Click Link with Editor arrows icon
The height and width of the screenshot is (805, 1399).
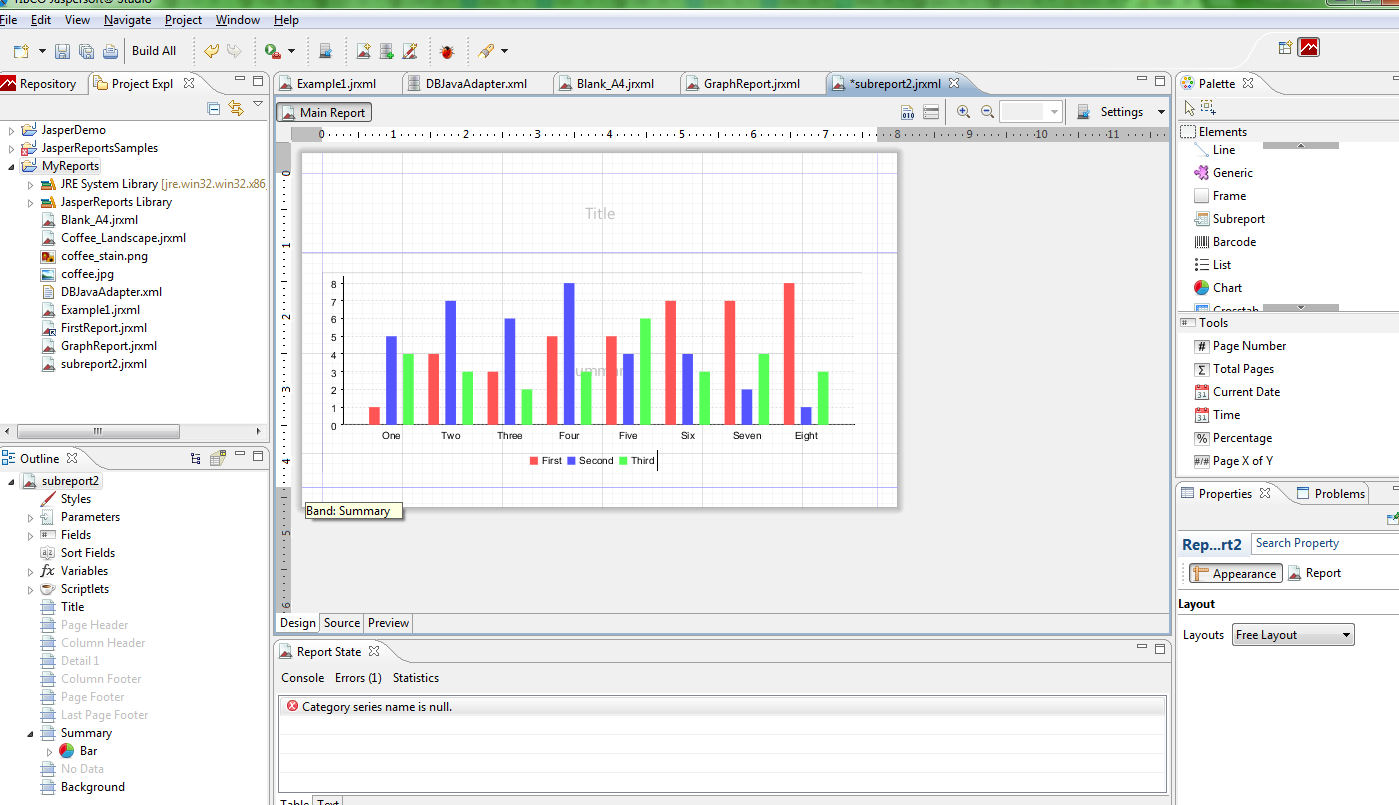tap(236, 108)
